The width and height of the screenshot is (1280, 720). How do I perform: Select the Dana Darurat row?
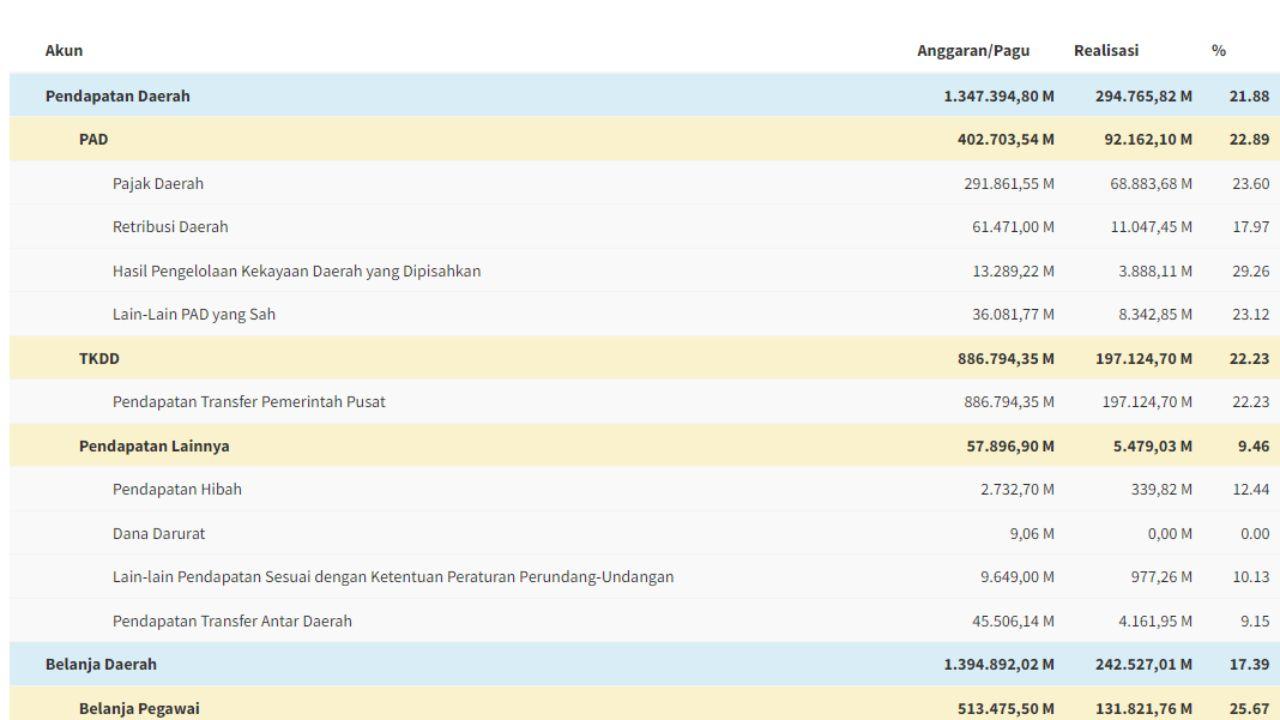(155, 533)
